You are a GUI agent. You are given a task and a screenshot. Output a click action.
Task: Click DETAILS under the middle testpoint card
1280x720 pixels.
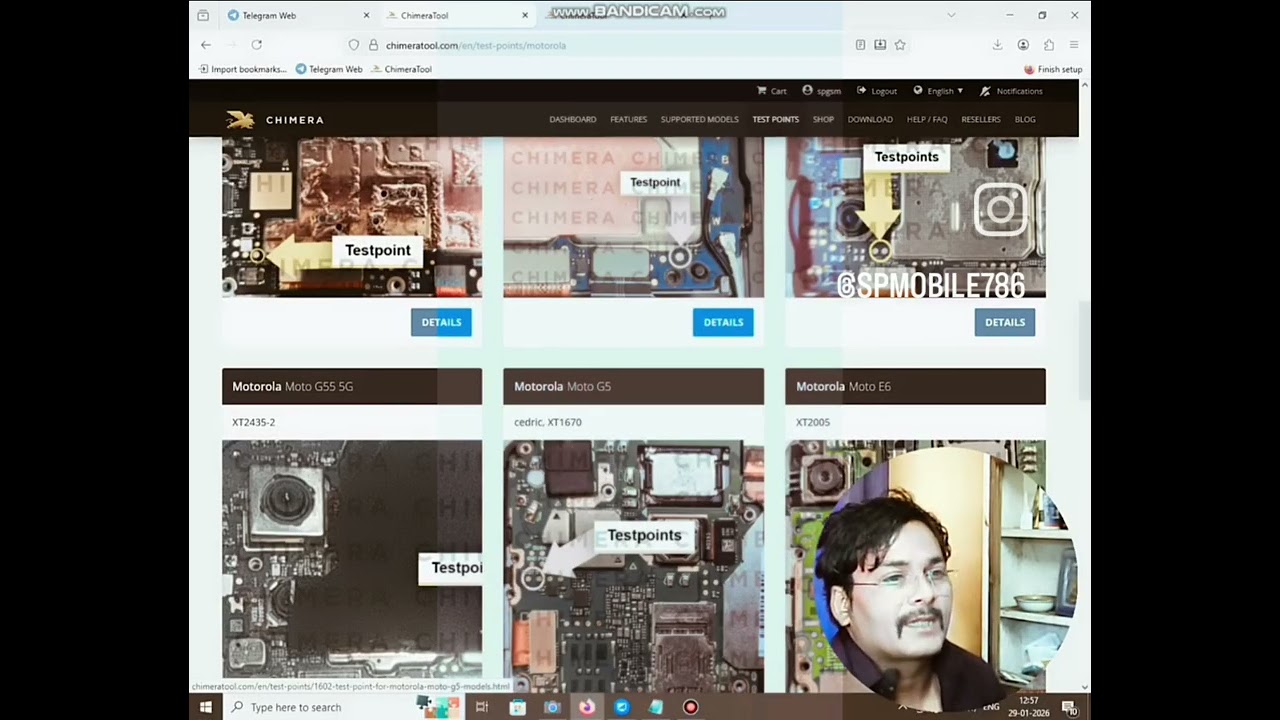723,322
